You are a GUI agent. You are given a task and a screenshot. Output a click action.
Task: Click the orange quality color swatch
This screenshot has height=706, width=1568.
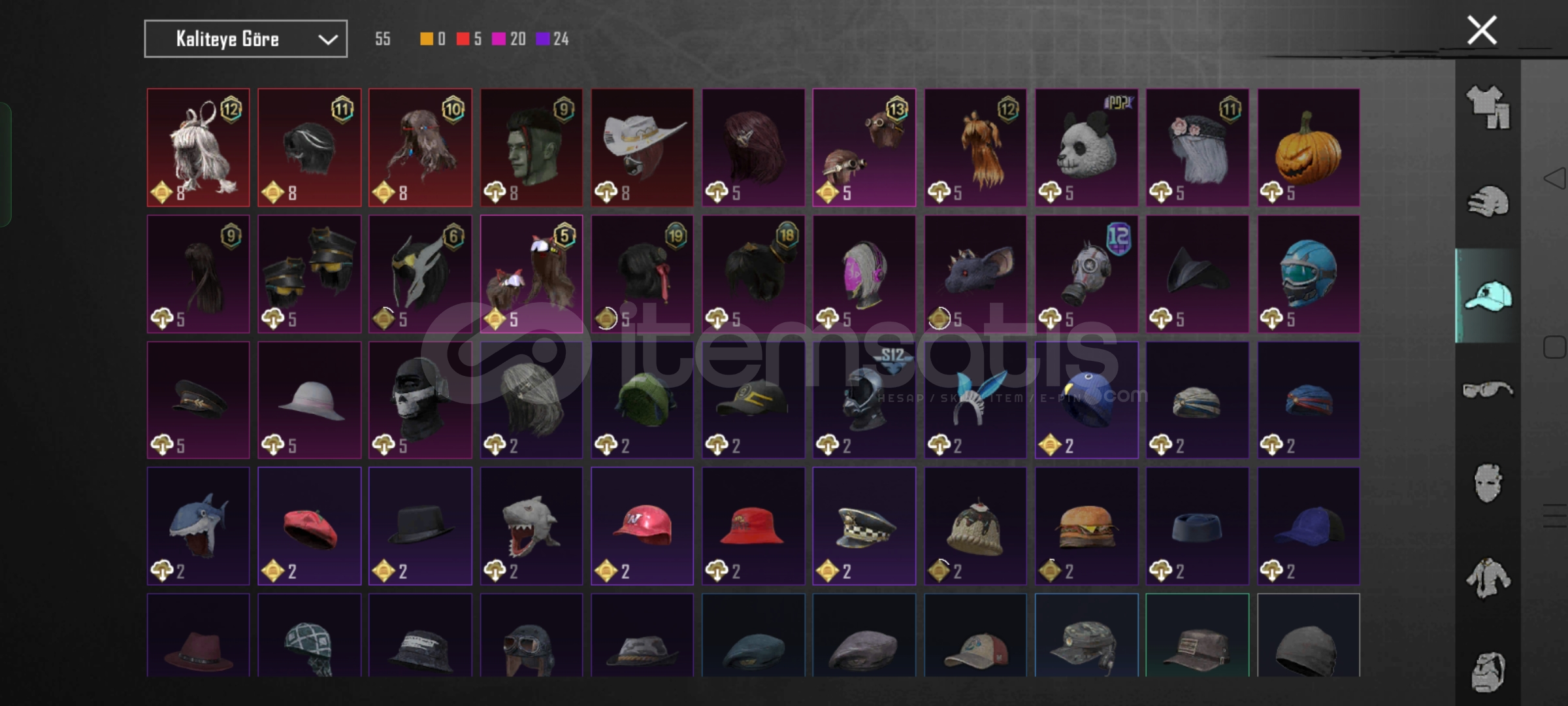[x=426, y=39]
